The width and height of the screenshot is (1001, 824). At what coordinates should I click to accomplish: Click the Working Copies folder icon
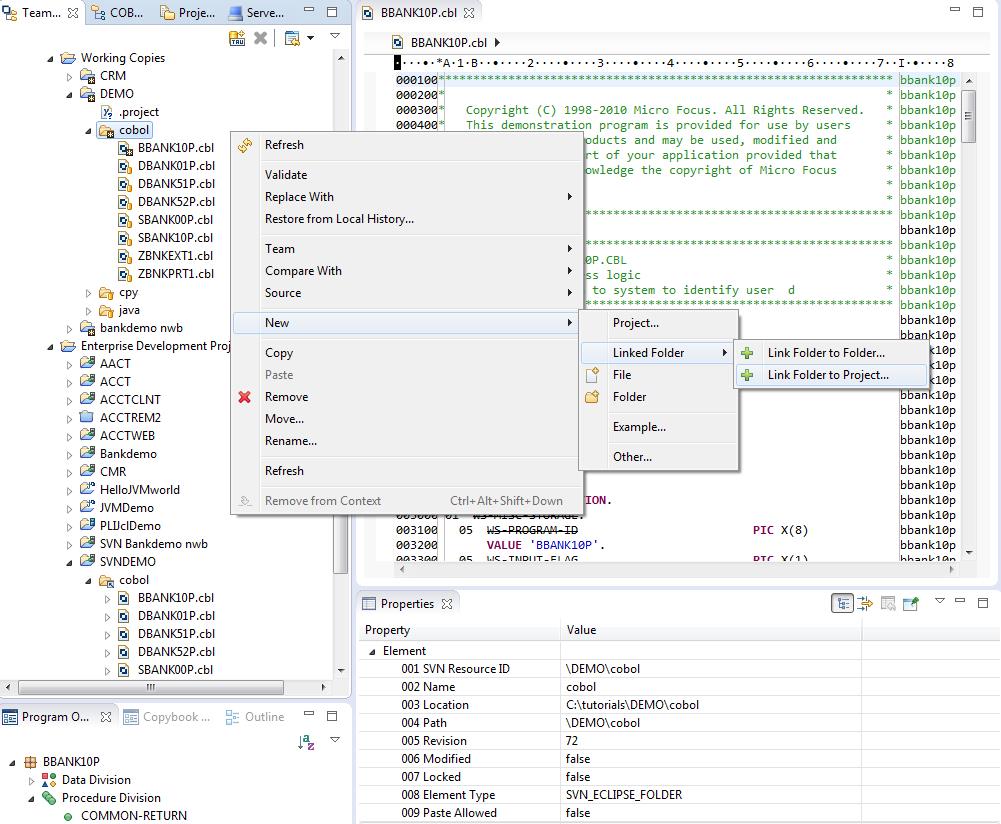[x=68, y=58]
